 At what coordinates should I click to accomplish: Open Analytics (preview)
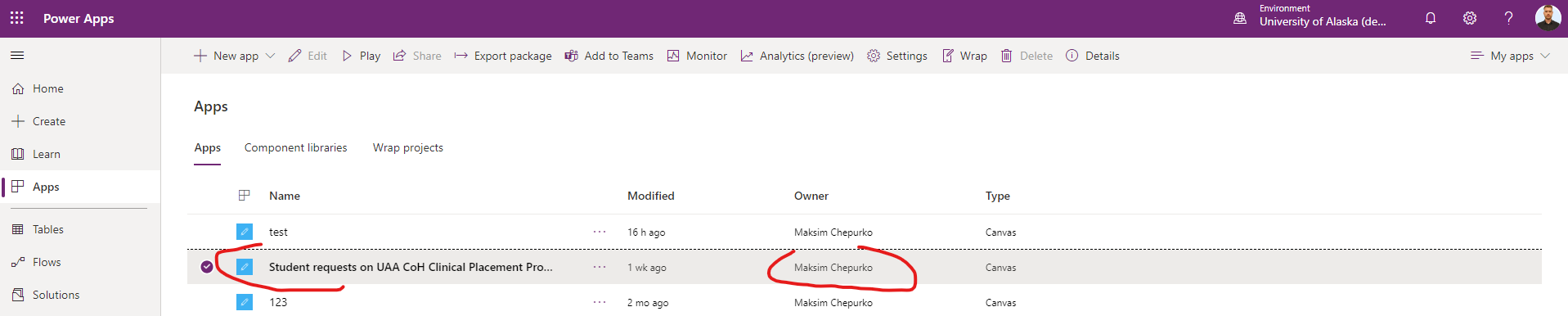pyautogui.click(x=797, y=56)
